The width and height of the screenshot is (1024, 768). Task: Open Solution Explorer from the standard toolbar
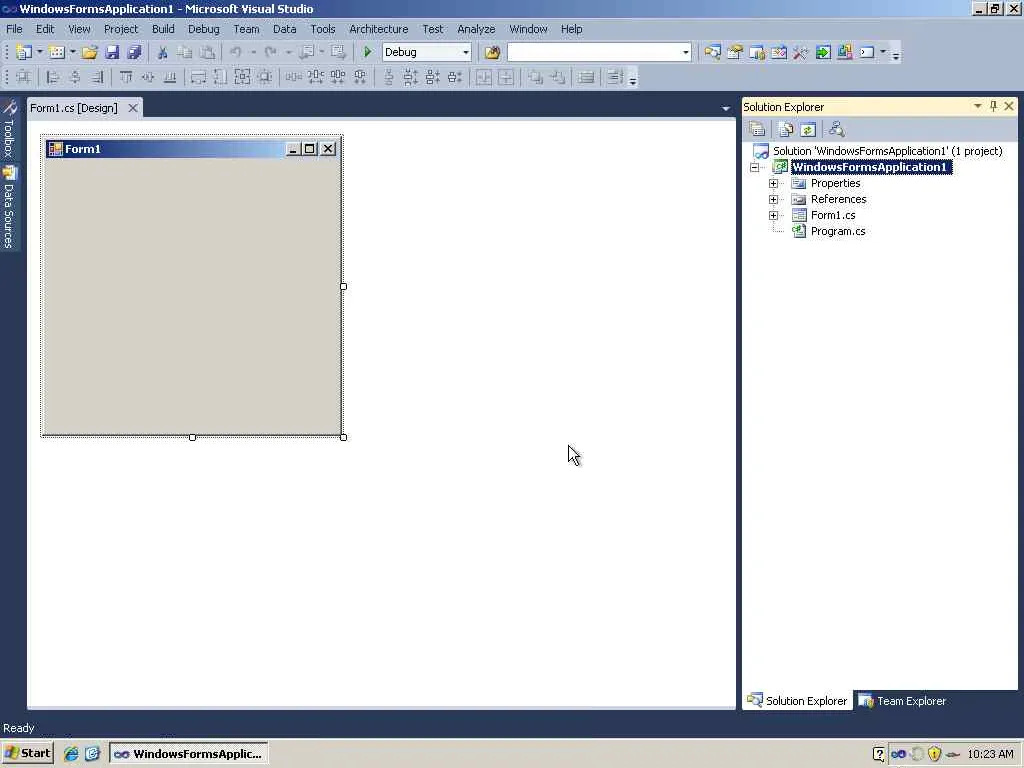point(712,52)
